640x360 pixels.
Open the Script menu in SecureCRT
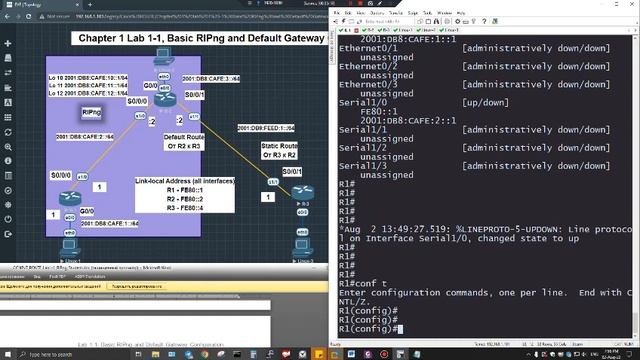coord(413,13)
